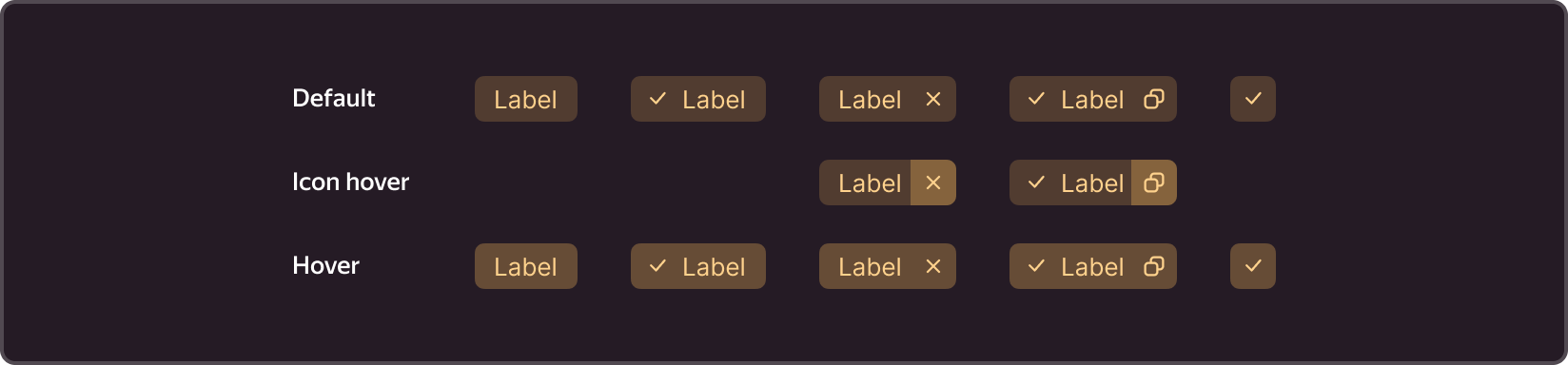Viewport: 1568px width, 365px height.
Task: Click the checkmark-only chip in Hover row
Action: tap(1253, 266)
